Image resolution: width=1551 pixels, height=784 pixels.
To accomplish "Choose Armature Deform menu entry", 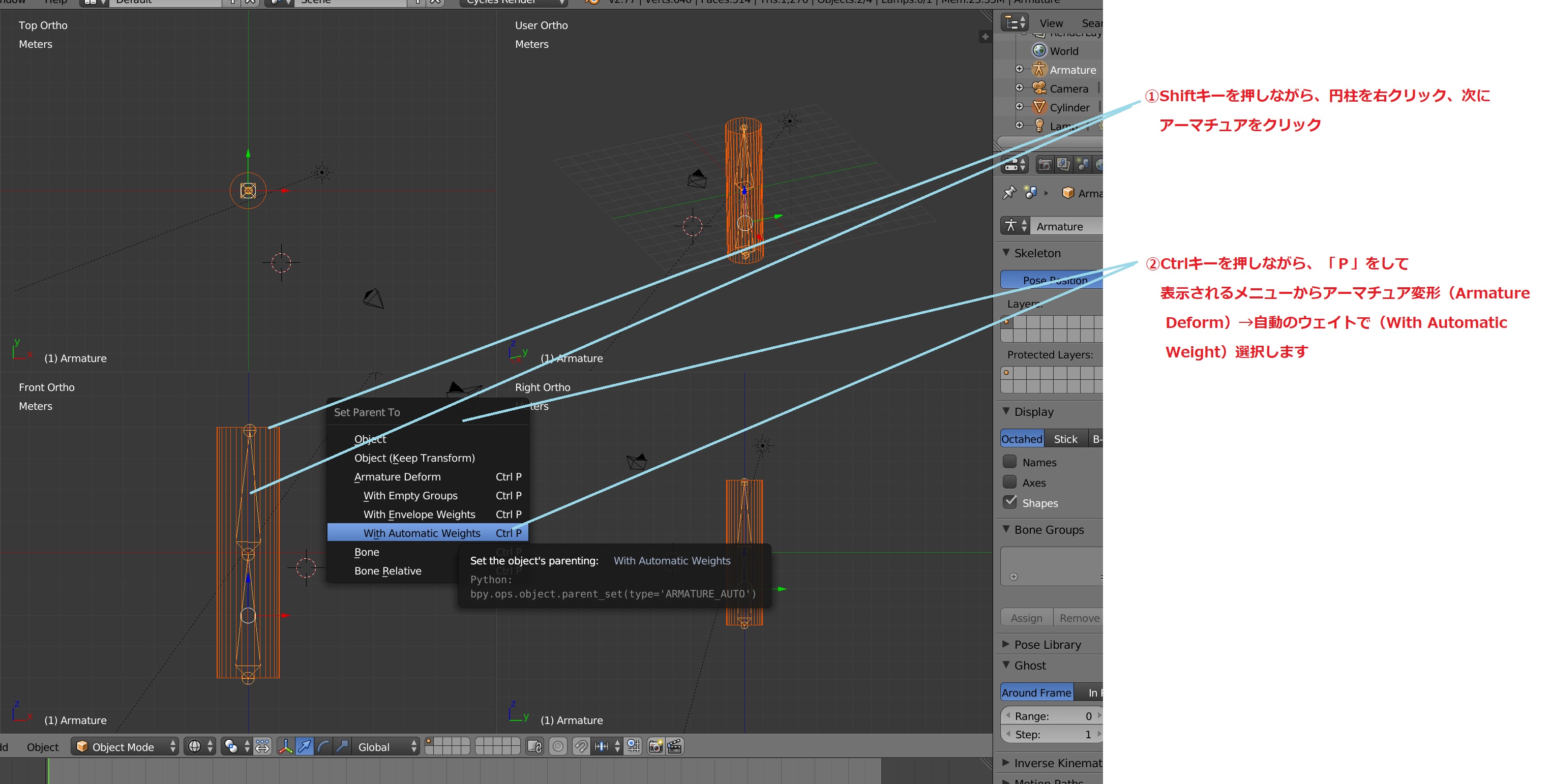I will click(x=428, y=476).
